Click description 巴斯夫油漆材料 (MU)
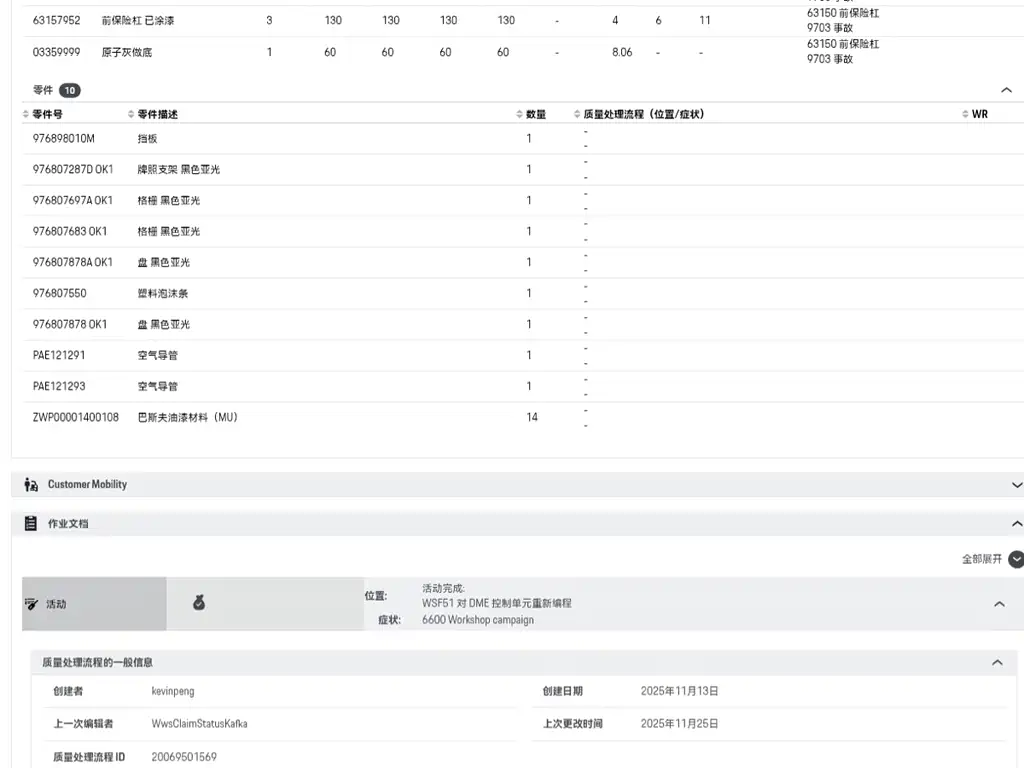1024x768 pixels. (187, 417)
